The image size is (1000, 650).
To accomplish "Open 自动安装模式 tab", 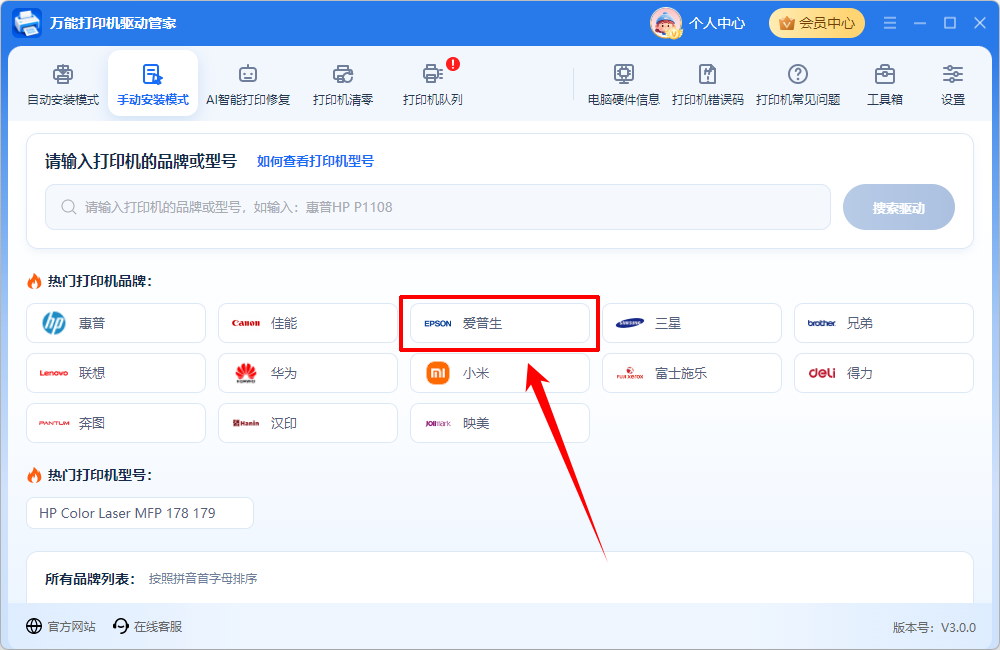I will pyautogui.click(x=62, y=84).
